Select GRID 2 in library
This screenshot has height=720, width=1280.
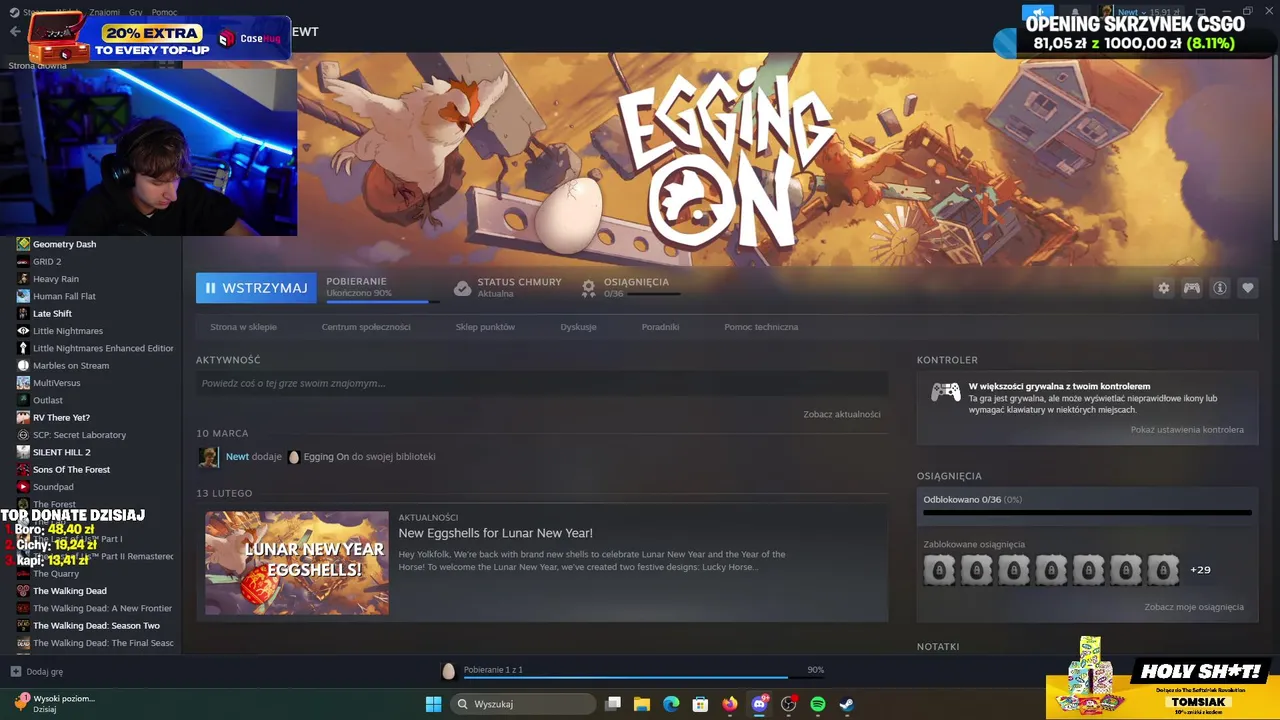pyautogui.click(x=47, y=262)
